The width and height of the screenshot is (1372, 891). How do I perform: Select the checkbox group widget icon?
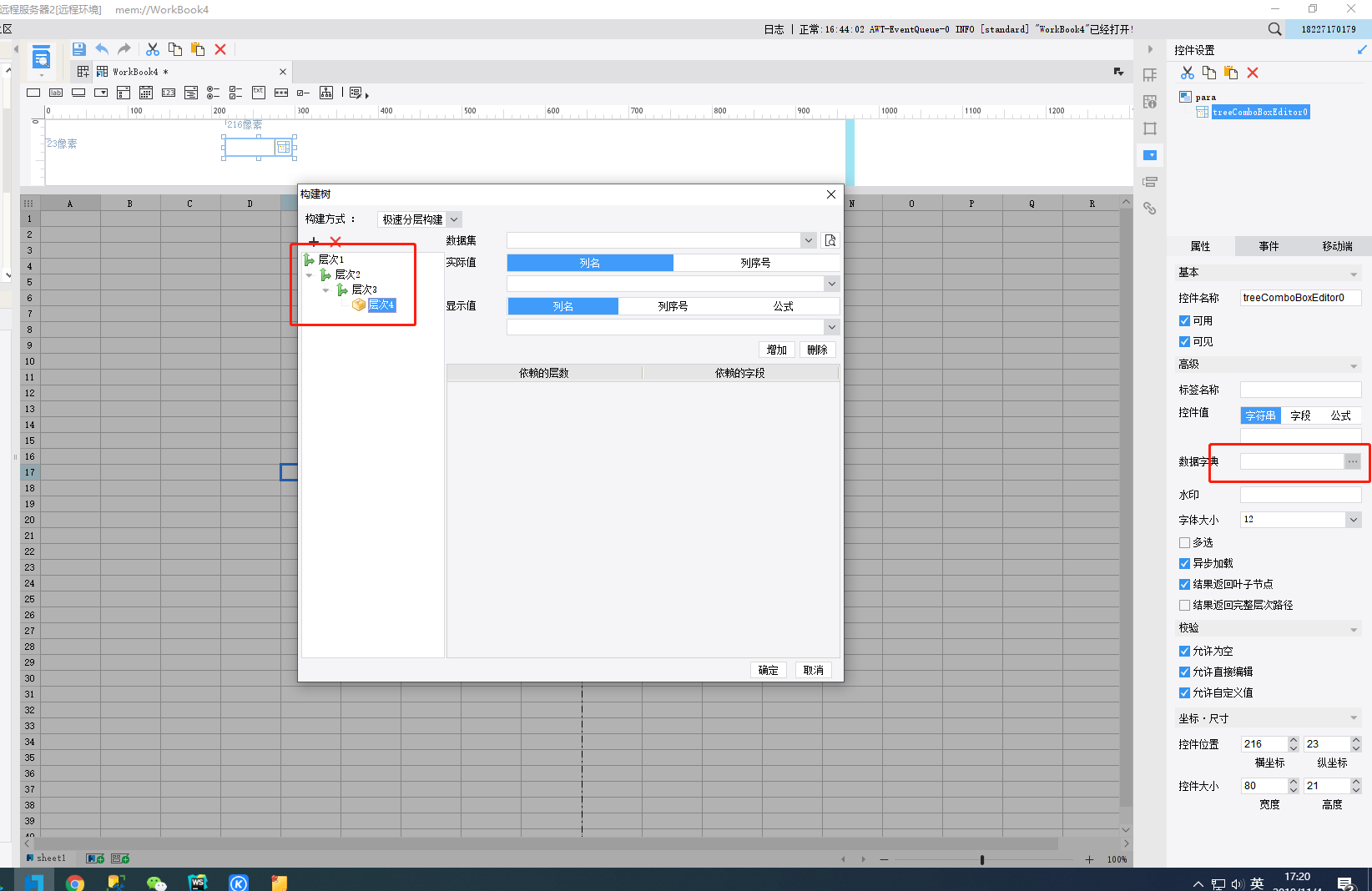click(x=236, y=93)
